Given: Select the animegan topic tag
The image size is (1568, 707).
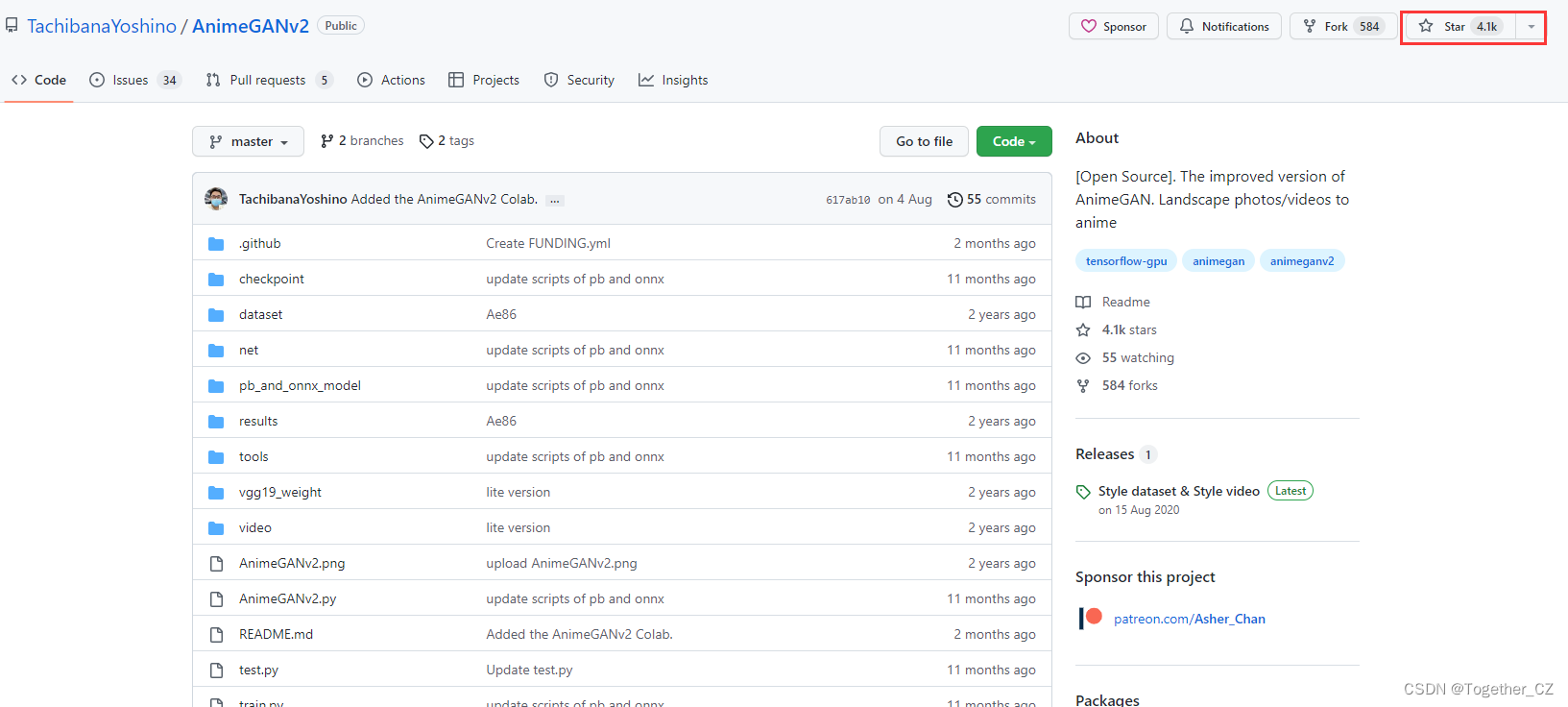Looking at the screenshot, I should (x=1218, y=260).
